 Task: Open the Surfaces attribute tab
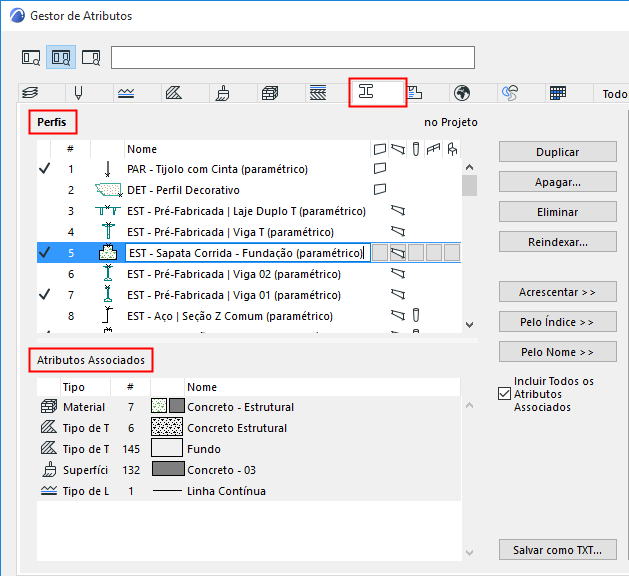pyautogui.click(x=222, y=93)
